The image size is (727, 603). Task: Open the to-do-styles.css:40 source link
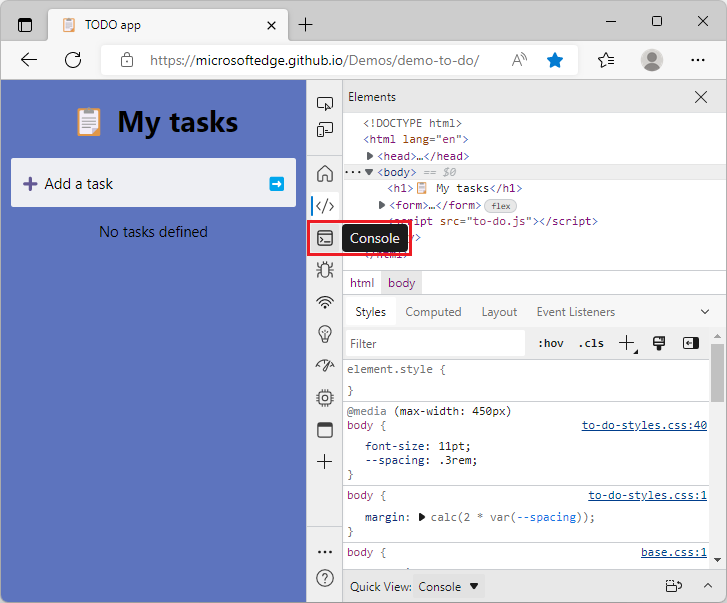644,425
